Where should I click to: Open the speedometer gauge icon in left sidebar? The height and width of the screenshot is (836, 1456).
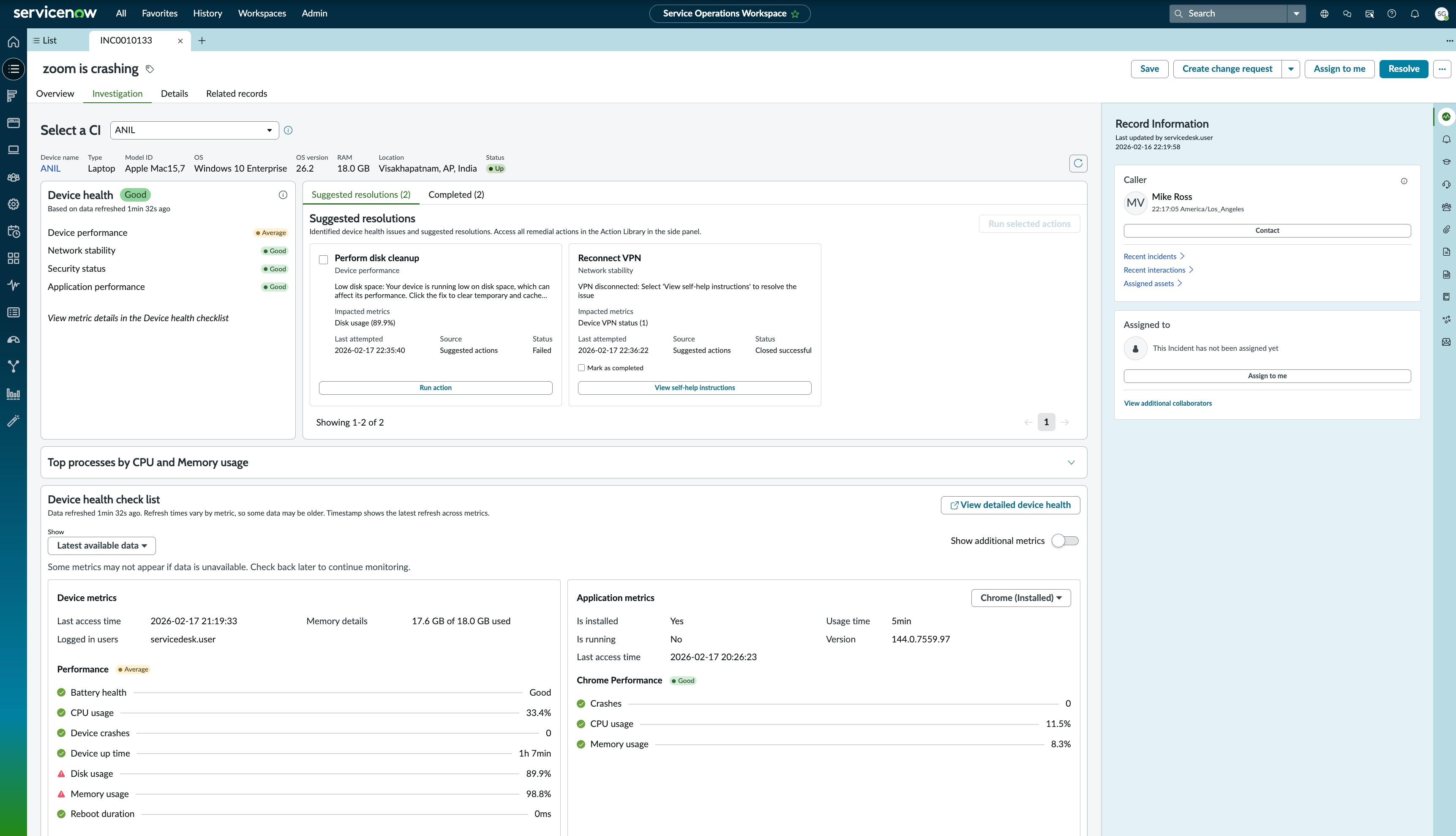click(x=13, y=339)
